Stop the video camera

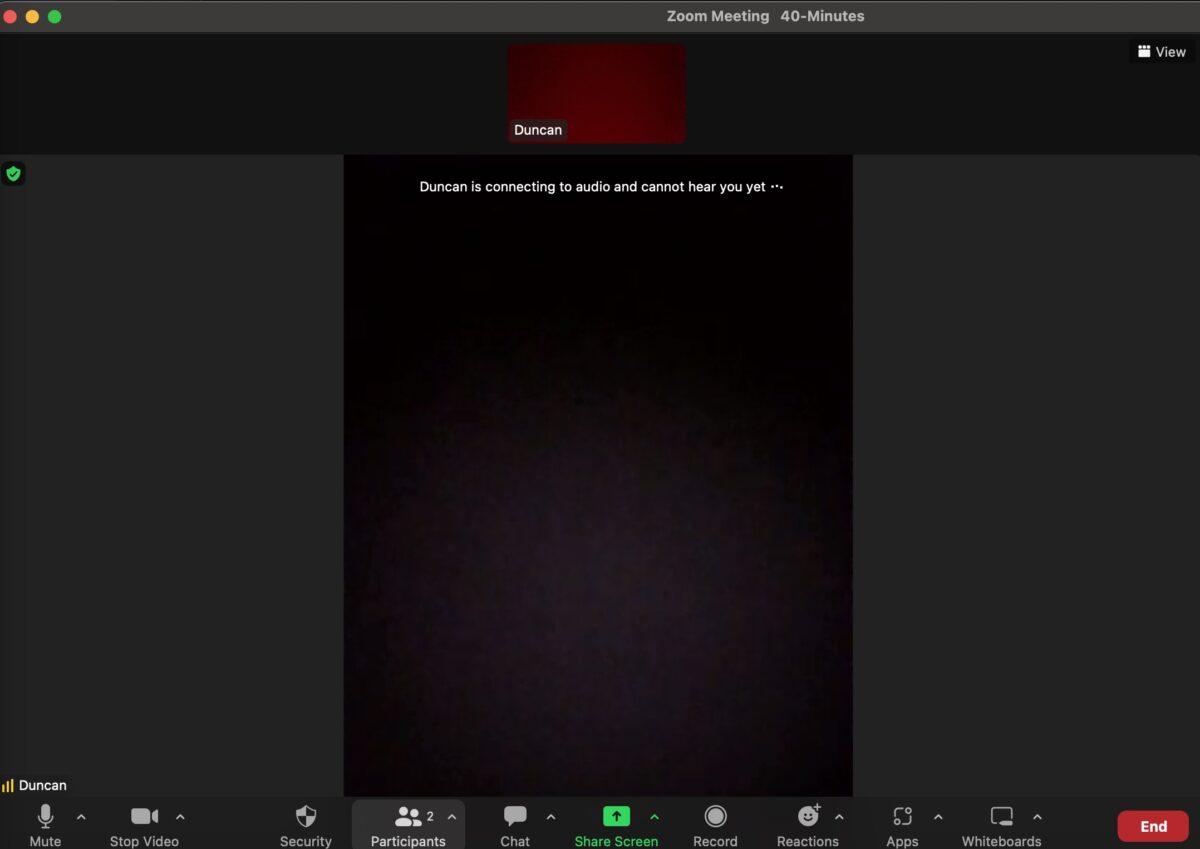pos(144,824)
